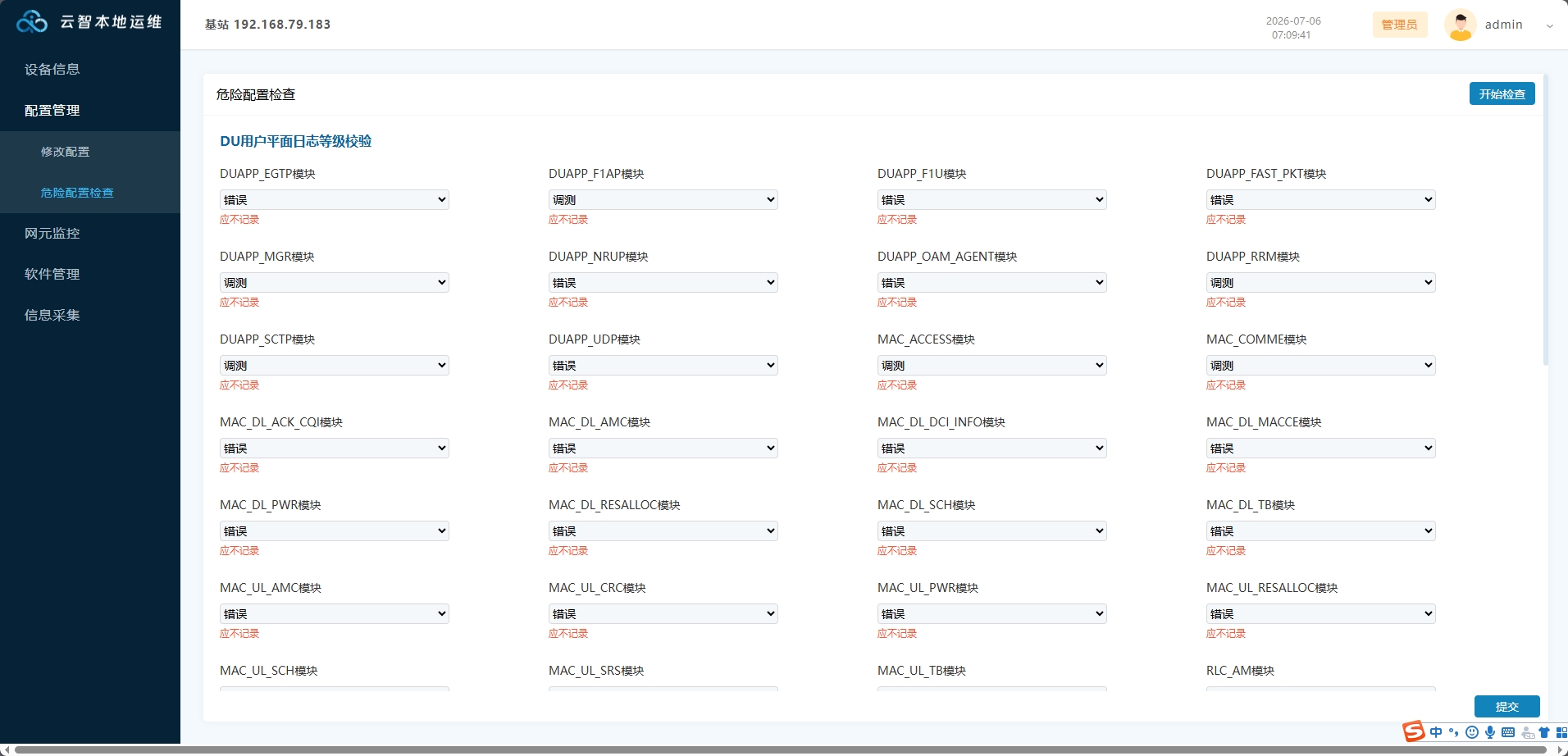Open the DUAPP_NRUP模块 level dropdown
This screenshot has width=1568, height=756.
(663, 283)
